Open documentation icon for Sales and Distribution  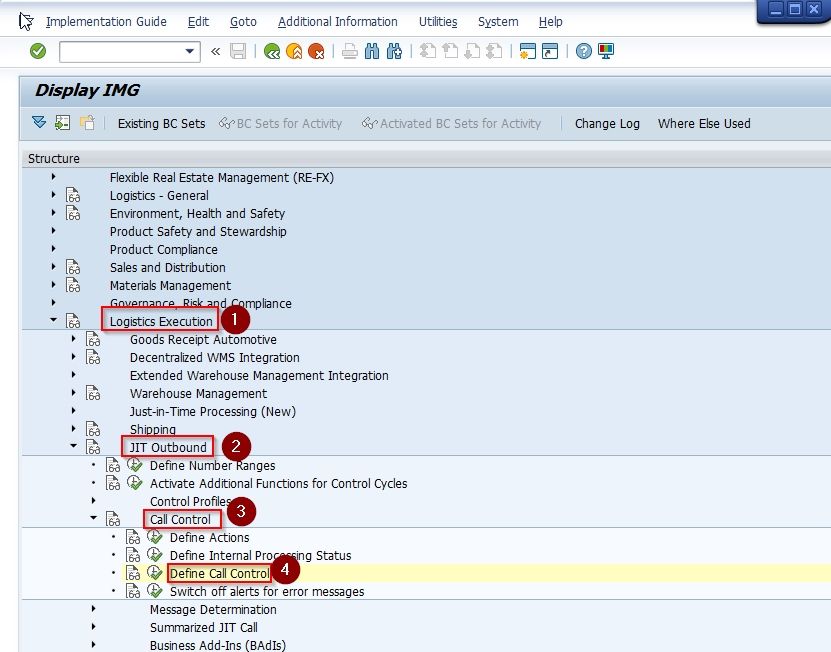pyautogui.click(x=73, y=267)
